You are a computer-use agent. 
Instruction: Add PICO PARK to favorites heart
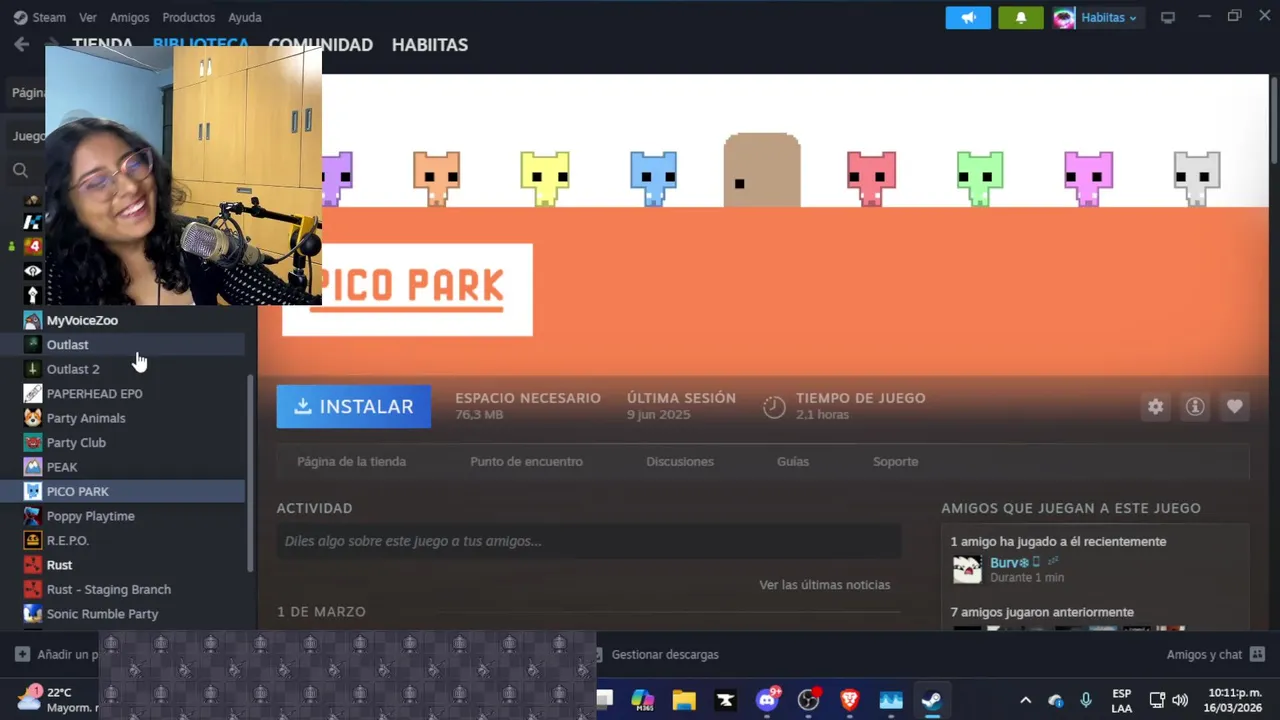(1235, 406)
